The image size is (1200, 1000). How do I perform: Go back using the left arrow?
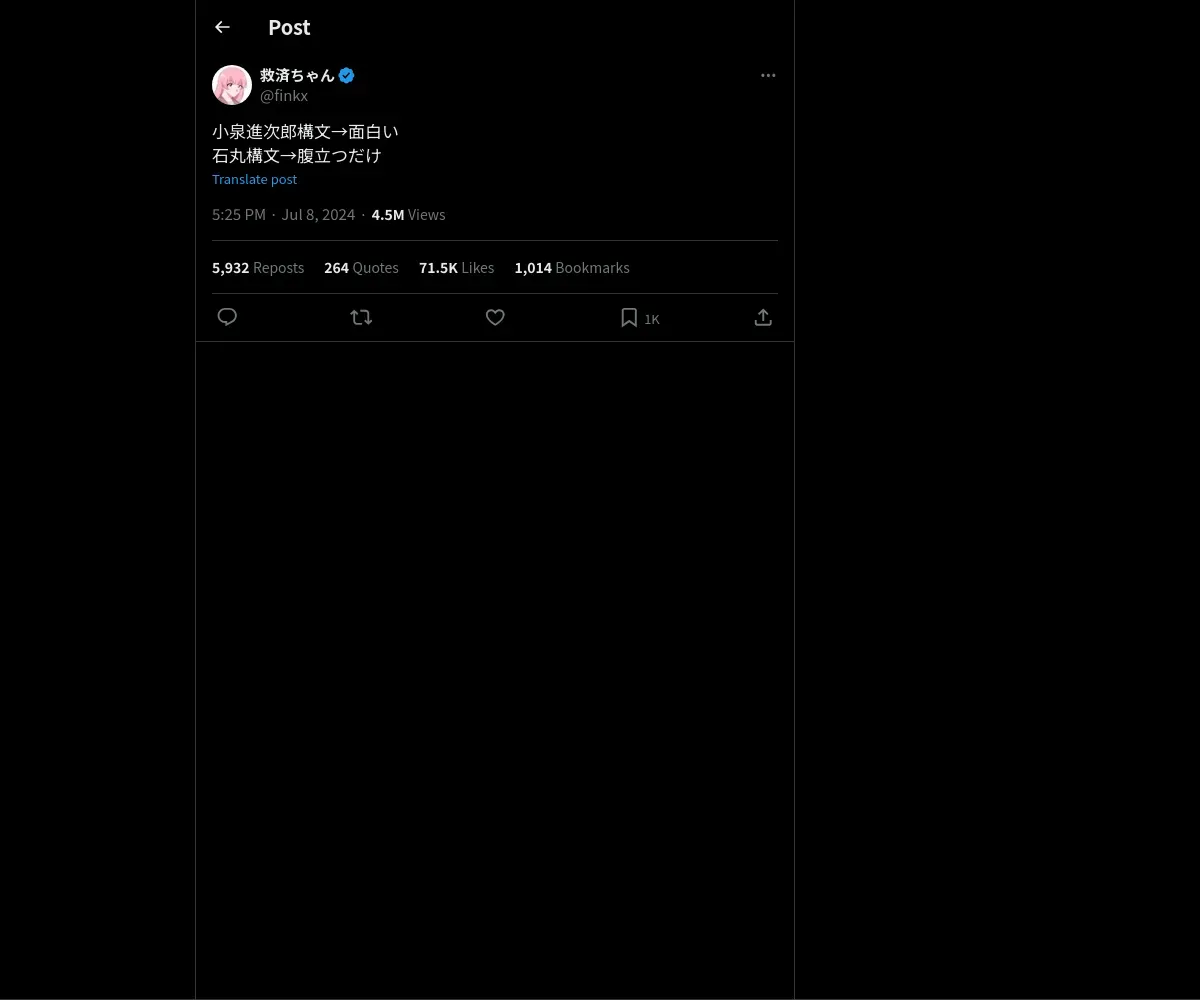pos(222,28)
